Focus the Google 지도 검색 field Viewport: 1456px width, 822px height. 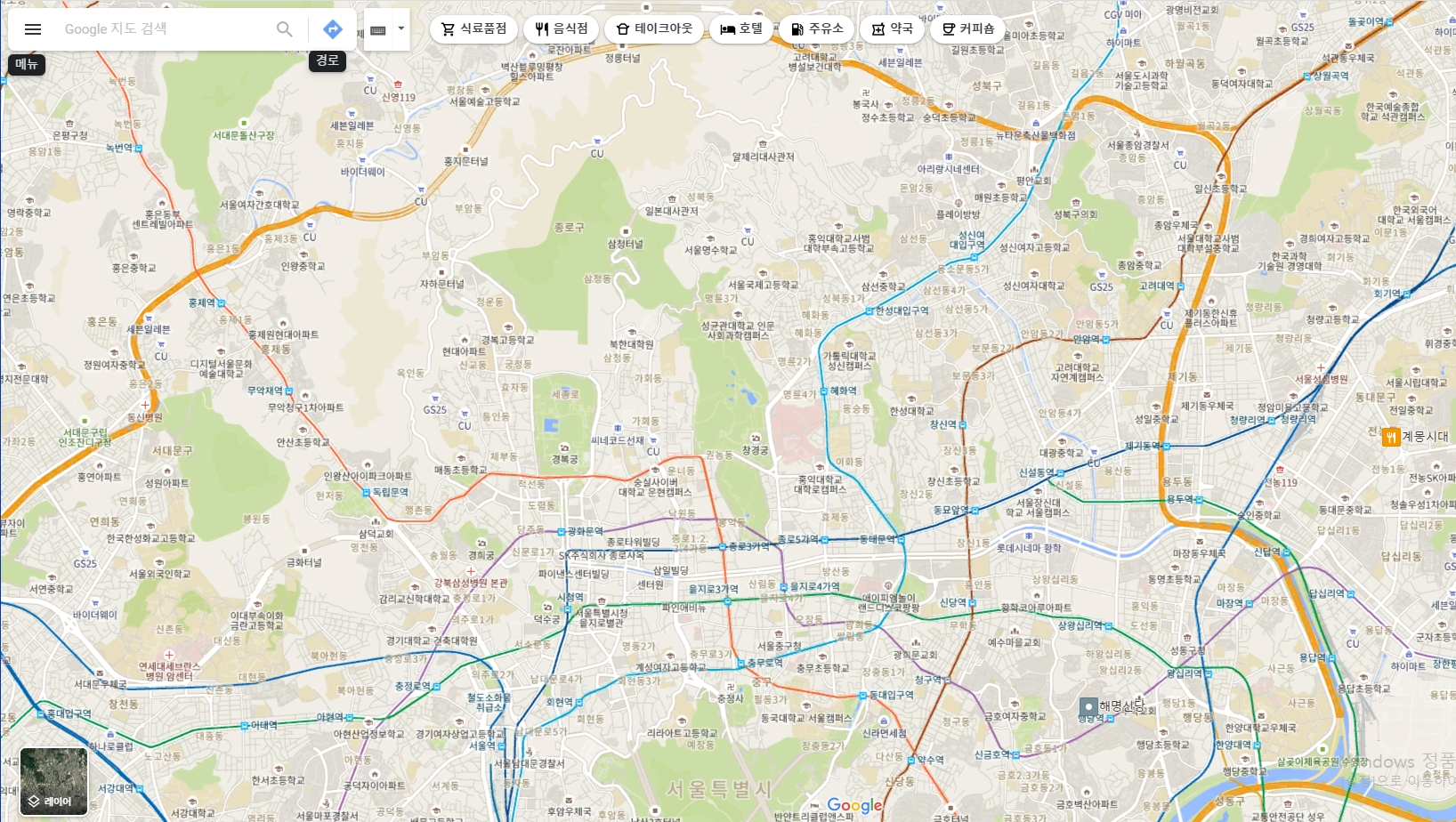coord(165,29)
